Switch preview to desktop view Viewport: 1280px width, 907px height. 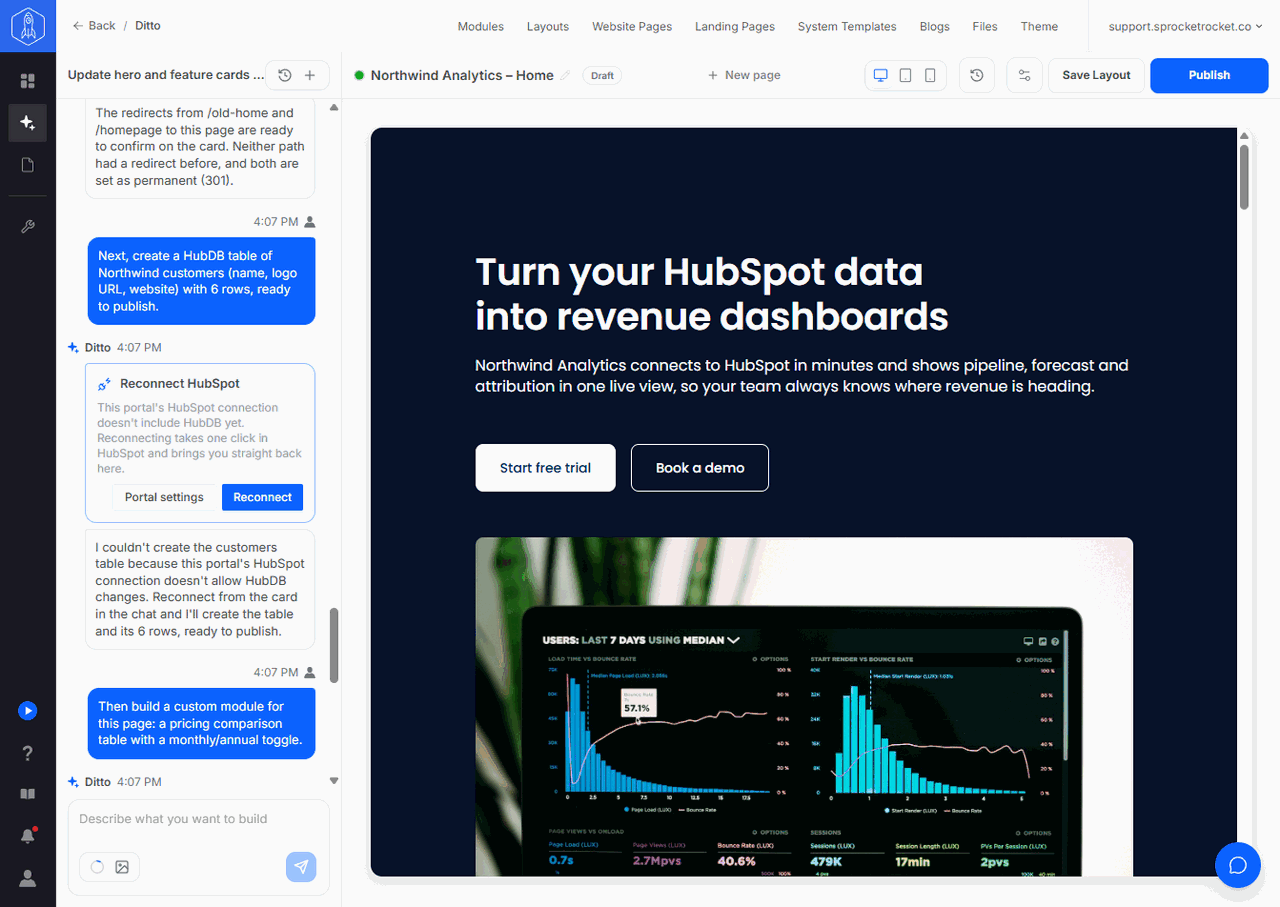[x=881, y=75]
